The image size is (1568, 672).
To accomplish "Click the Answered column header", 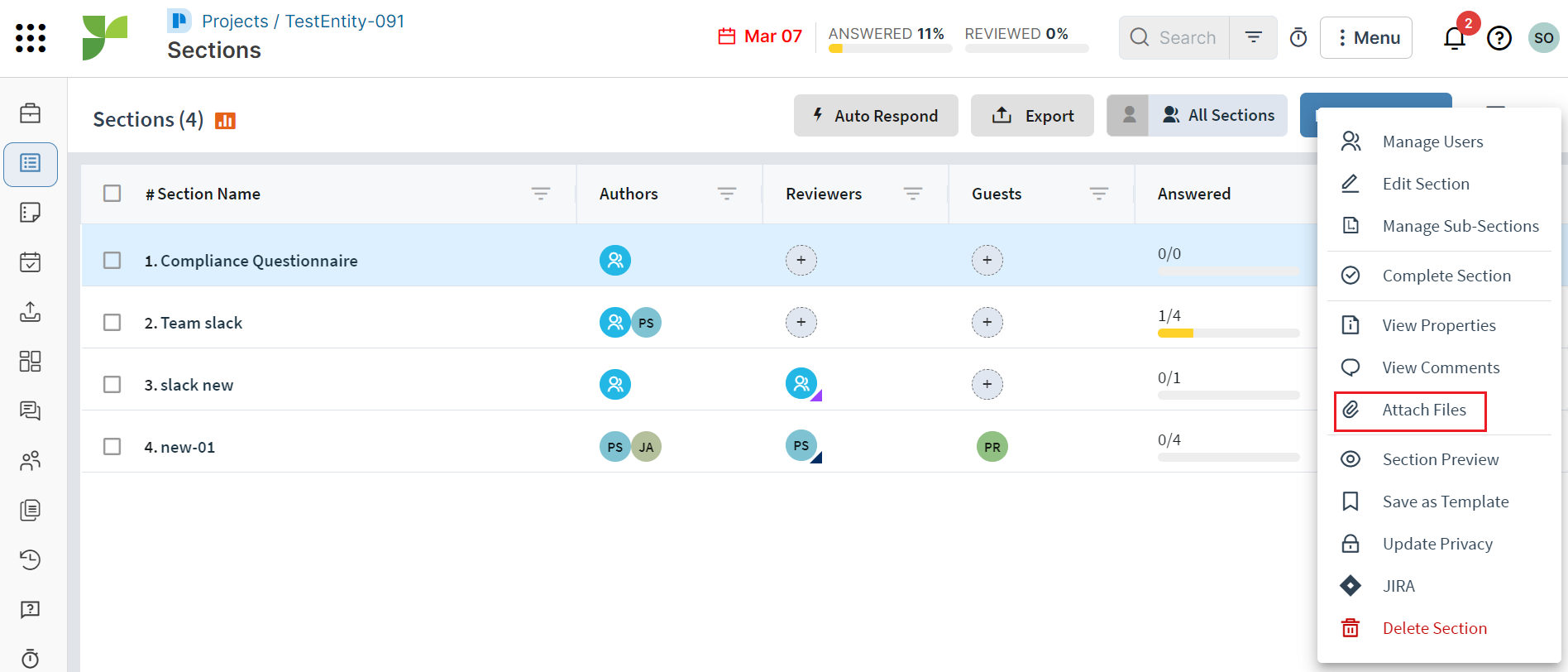I will tap(1193, 194).
